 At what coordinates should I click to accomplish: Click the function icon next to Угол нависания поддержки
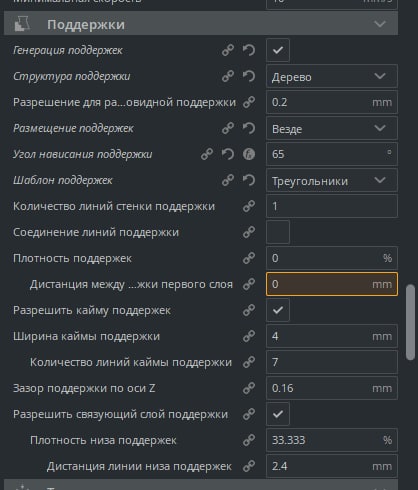tap(249, 154)
